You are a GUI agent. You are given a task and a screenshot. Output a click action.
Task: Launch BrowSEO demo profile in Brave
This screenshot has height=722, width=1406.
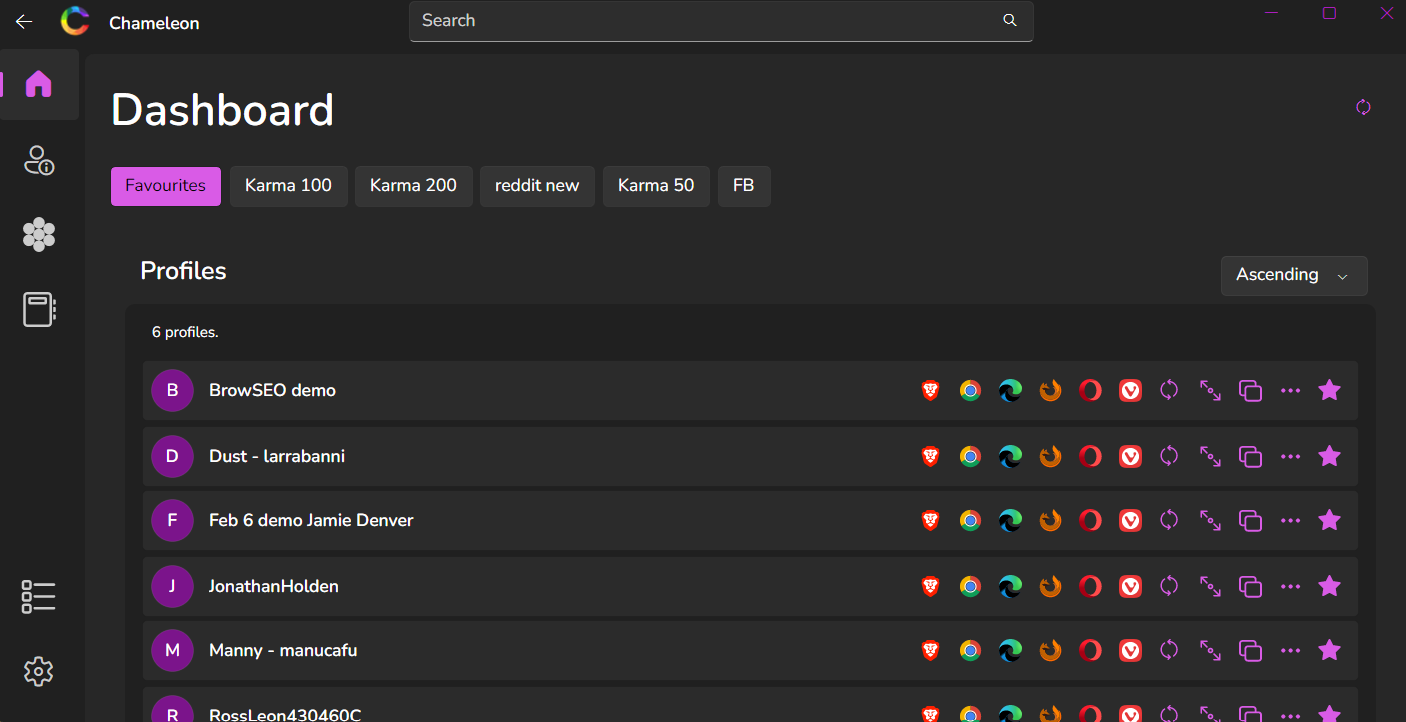click(x=930, y=390)
